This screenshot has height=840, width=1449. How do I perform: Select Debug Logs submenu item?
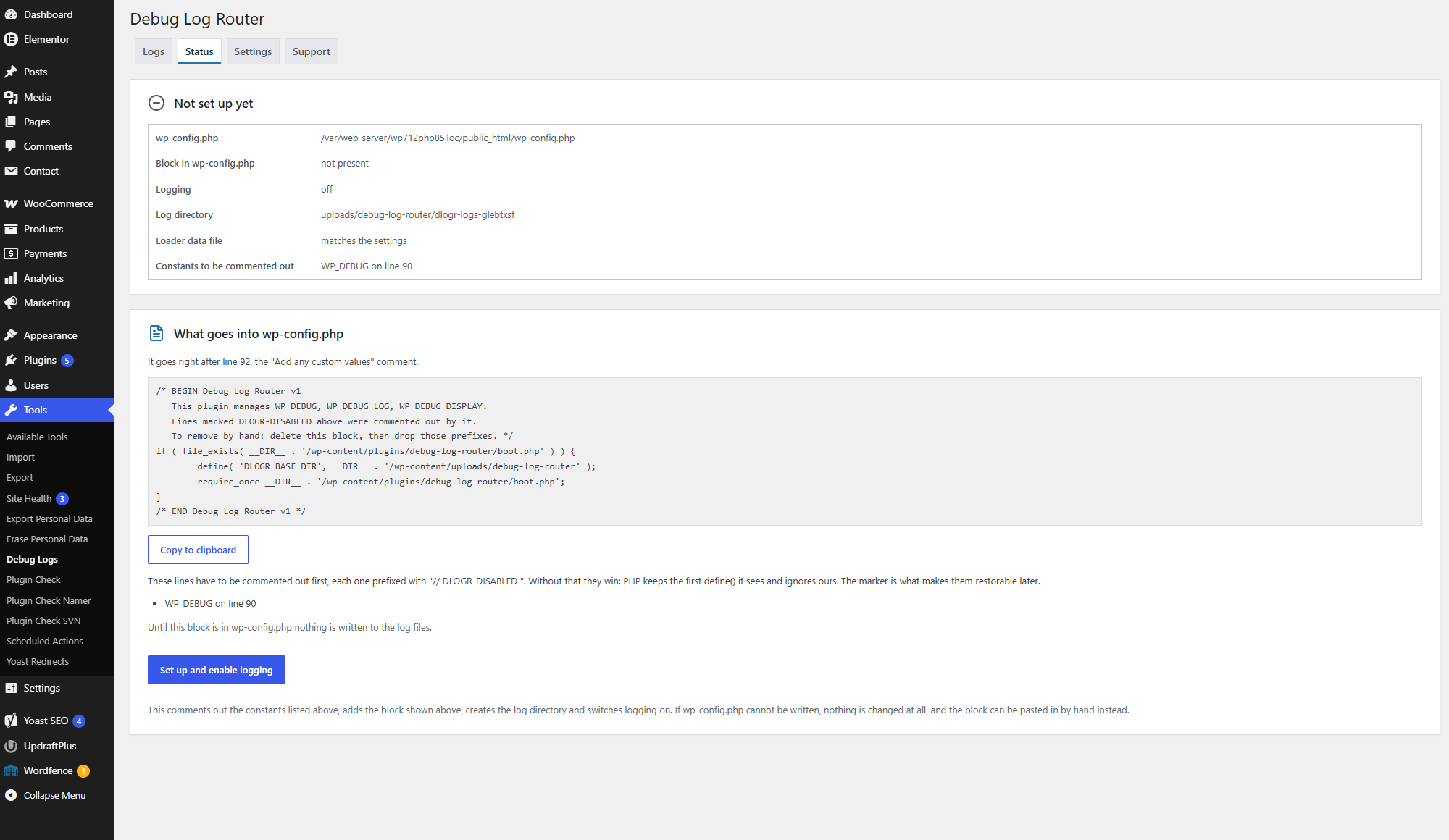[32, 559]
